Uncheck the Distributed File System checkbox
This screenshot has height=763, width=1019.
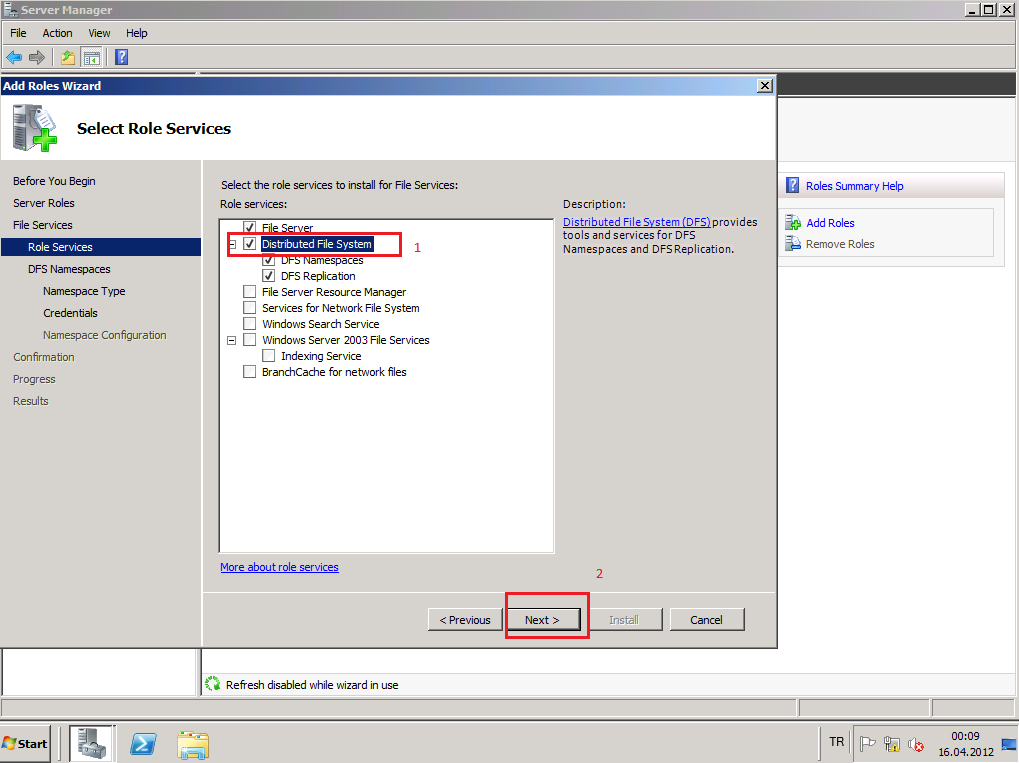tap(250, 244)
